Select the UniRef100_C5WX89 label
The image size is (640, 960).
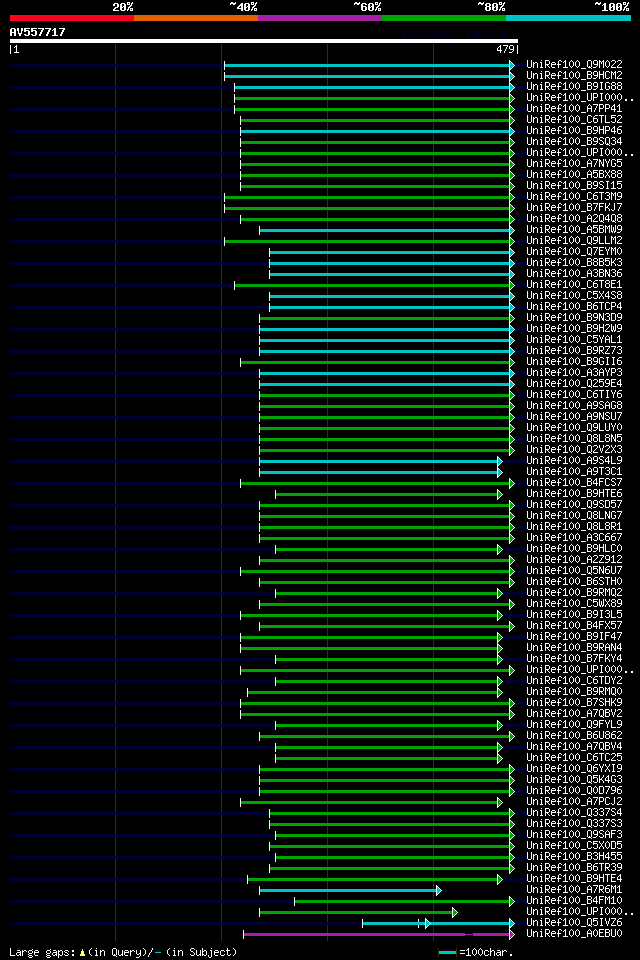click(574, 604)
